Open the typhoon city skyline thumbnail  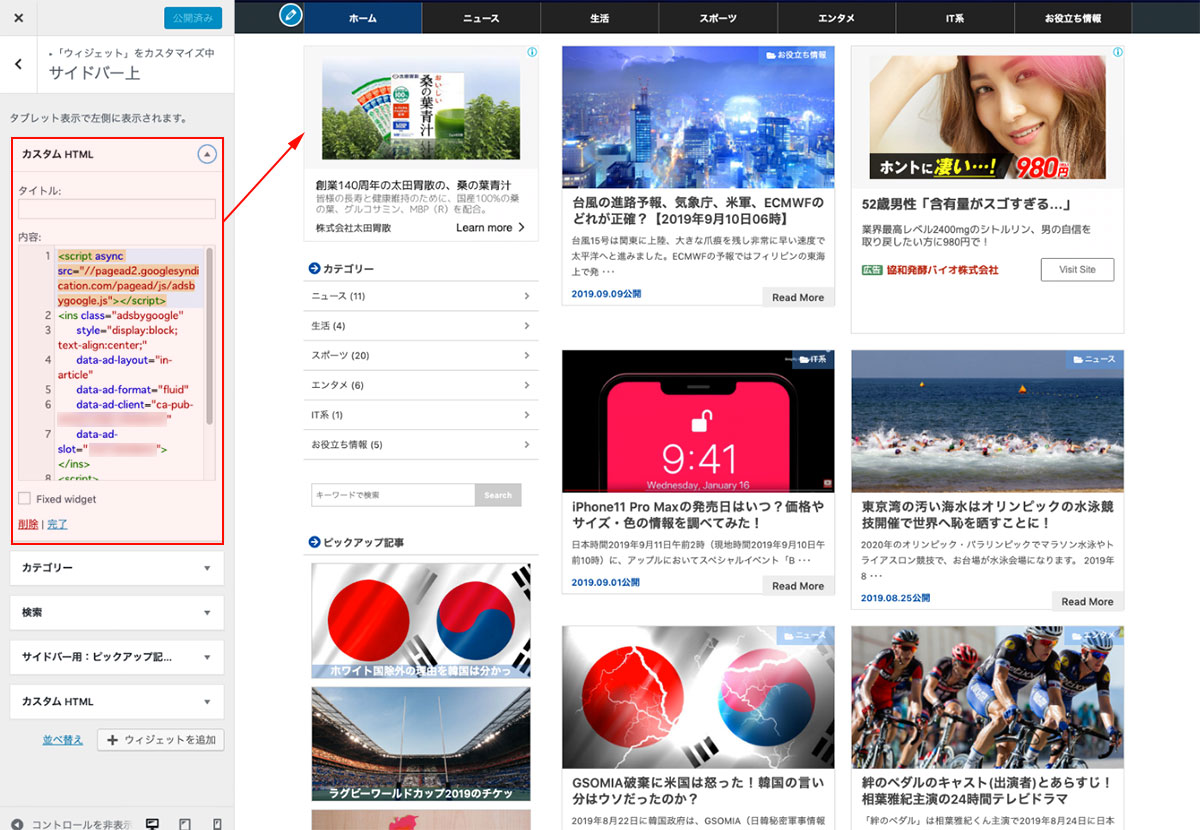point(698,118)
